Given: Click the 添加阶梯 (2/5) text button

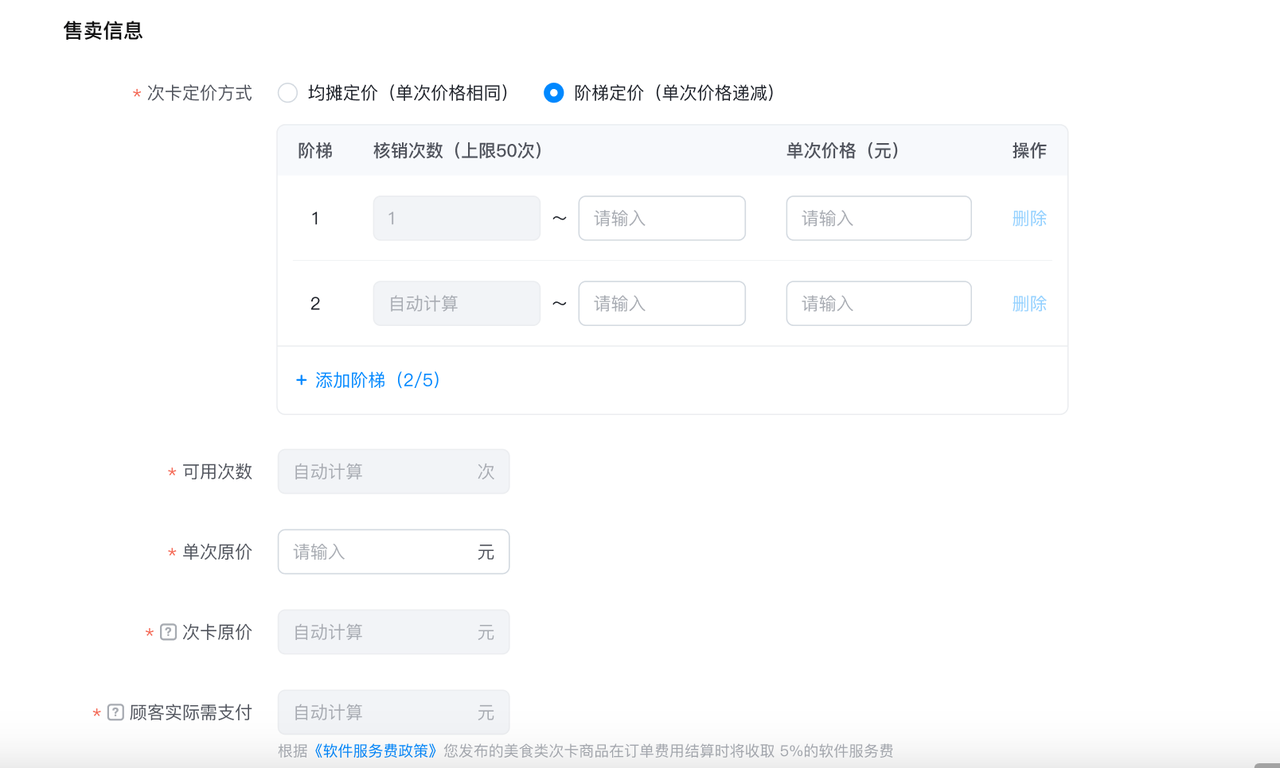Looking at the screenshot, I should [x=378, y=381].
